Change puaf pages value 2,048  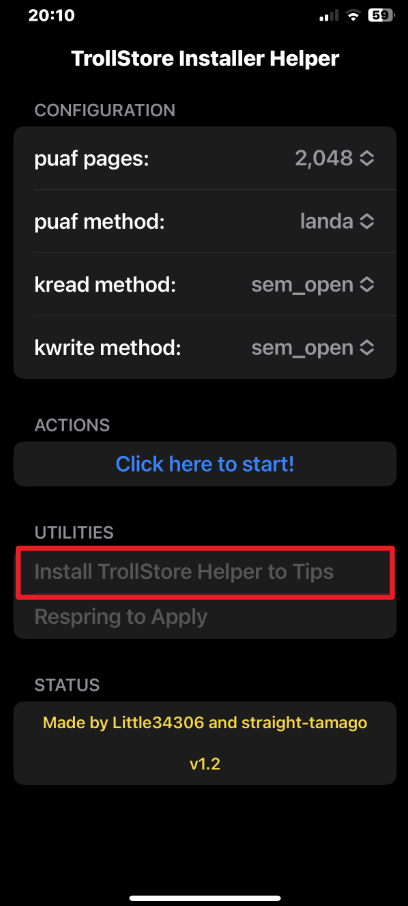click(324, 158)
